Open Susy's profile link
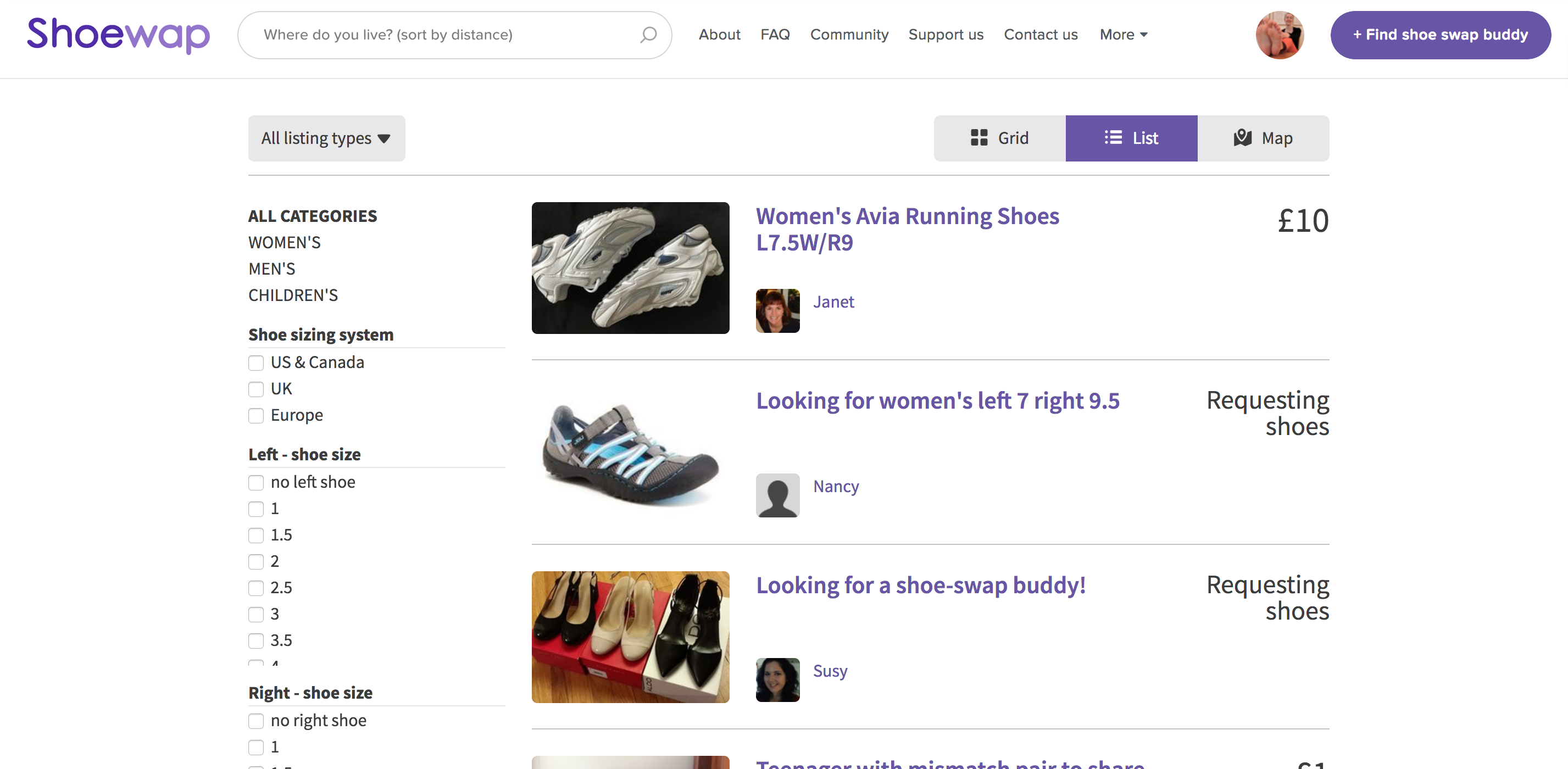1568x769 pixels. point(830,671)
